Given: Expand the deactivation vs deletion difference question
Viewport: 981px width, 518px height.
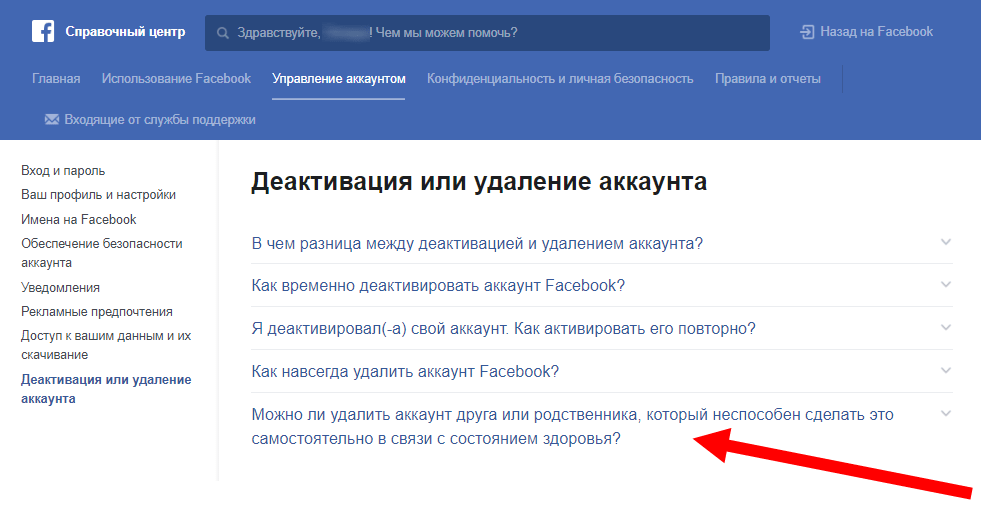Looking at the screenshot, I should (477, 243).
